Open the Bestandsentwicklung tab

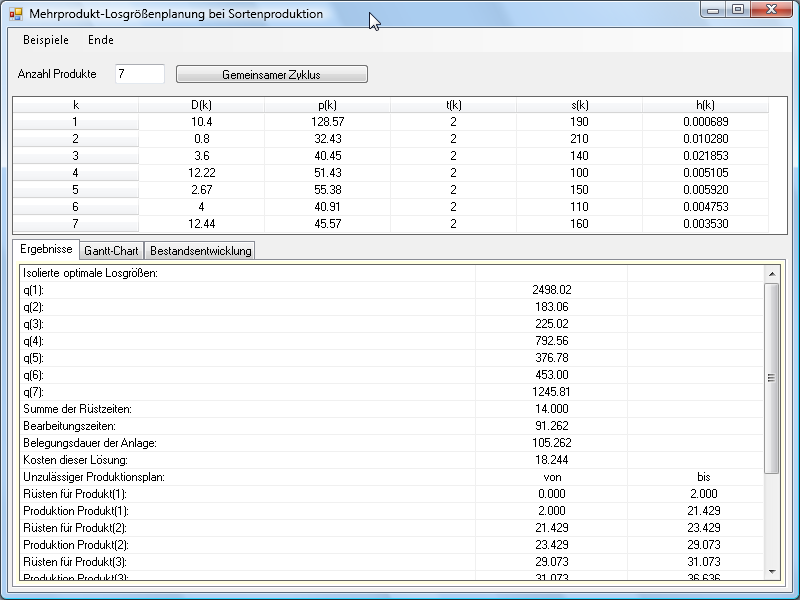[201, 250]
